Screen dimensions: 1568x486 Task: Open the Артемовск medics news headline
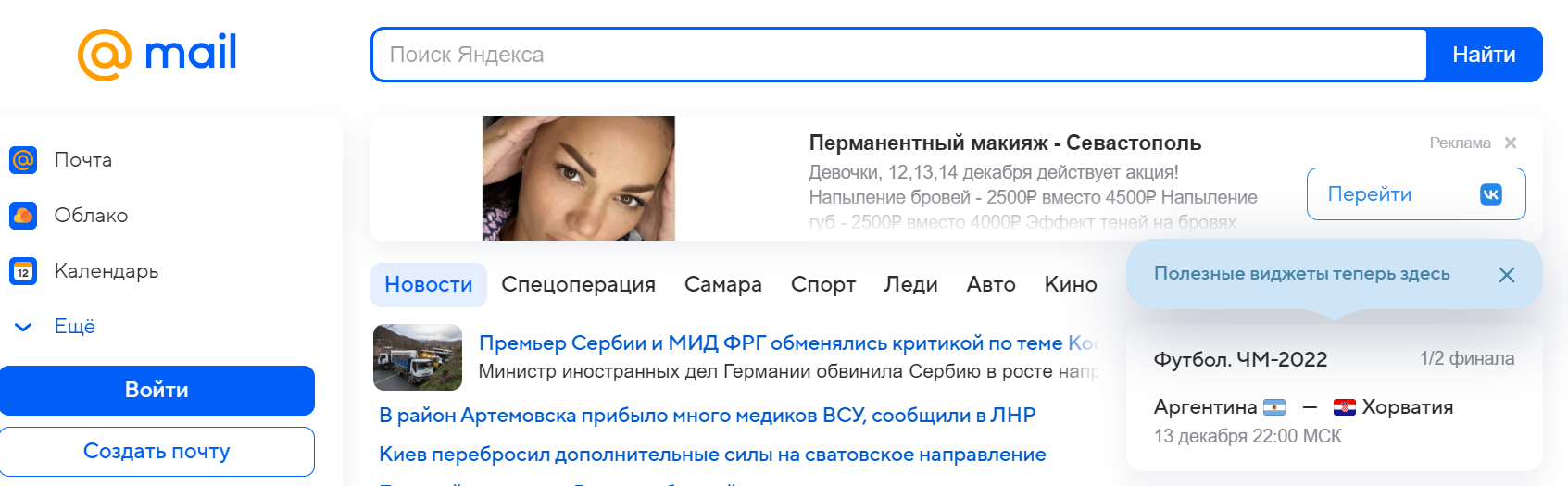tap(707, 416)
